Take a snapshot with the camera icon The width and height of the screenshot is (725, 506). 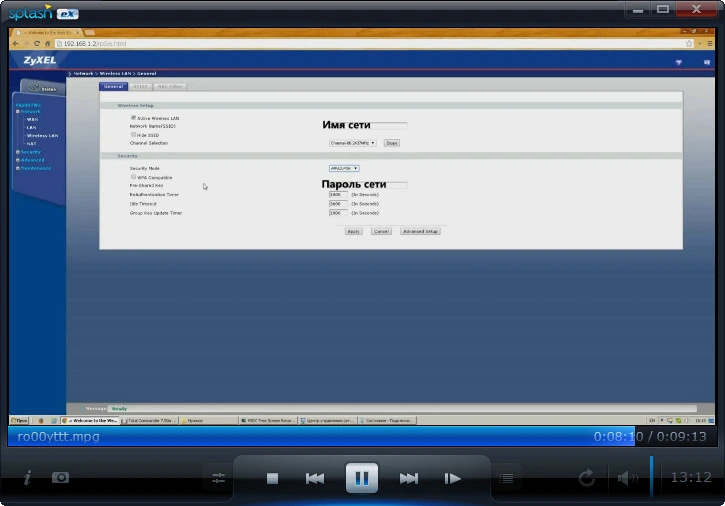click(60, 477)
